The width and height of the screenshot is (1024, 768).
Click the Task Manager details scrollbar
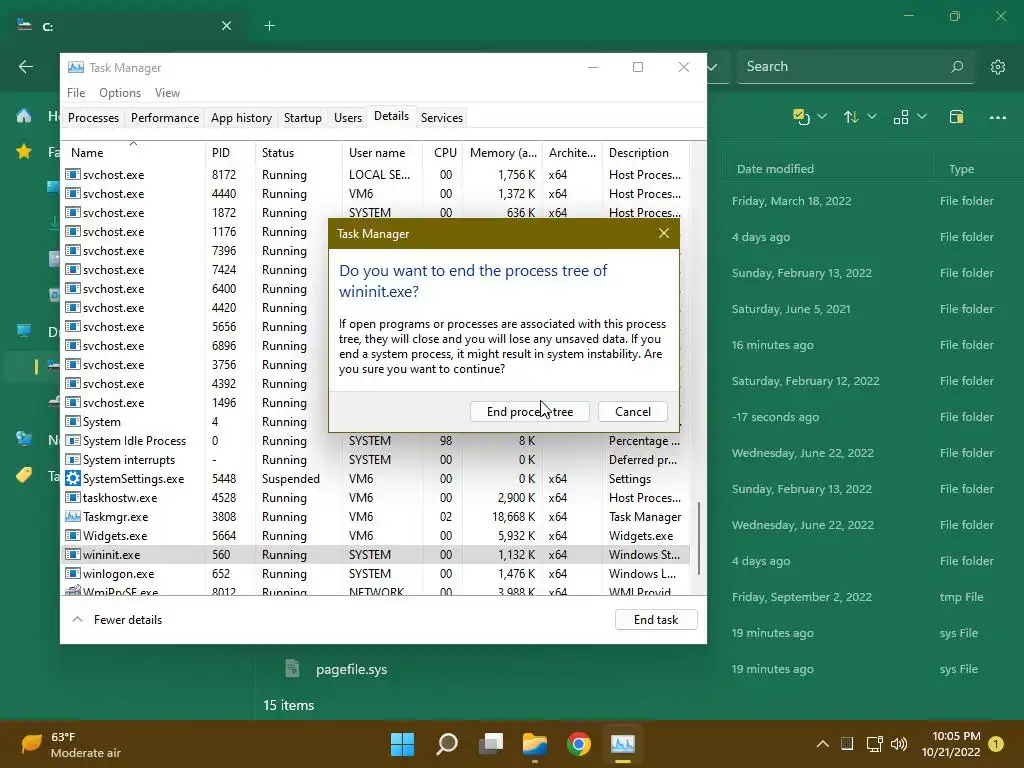click(x=699, y=538)
